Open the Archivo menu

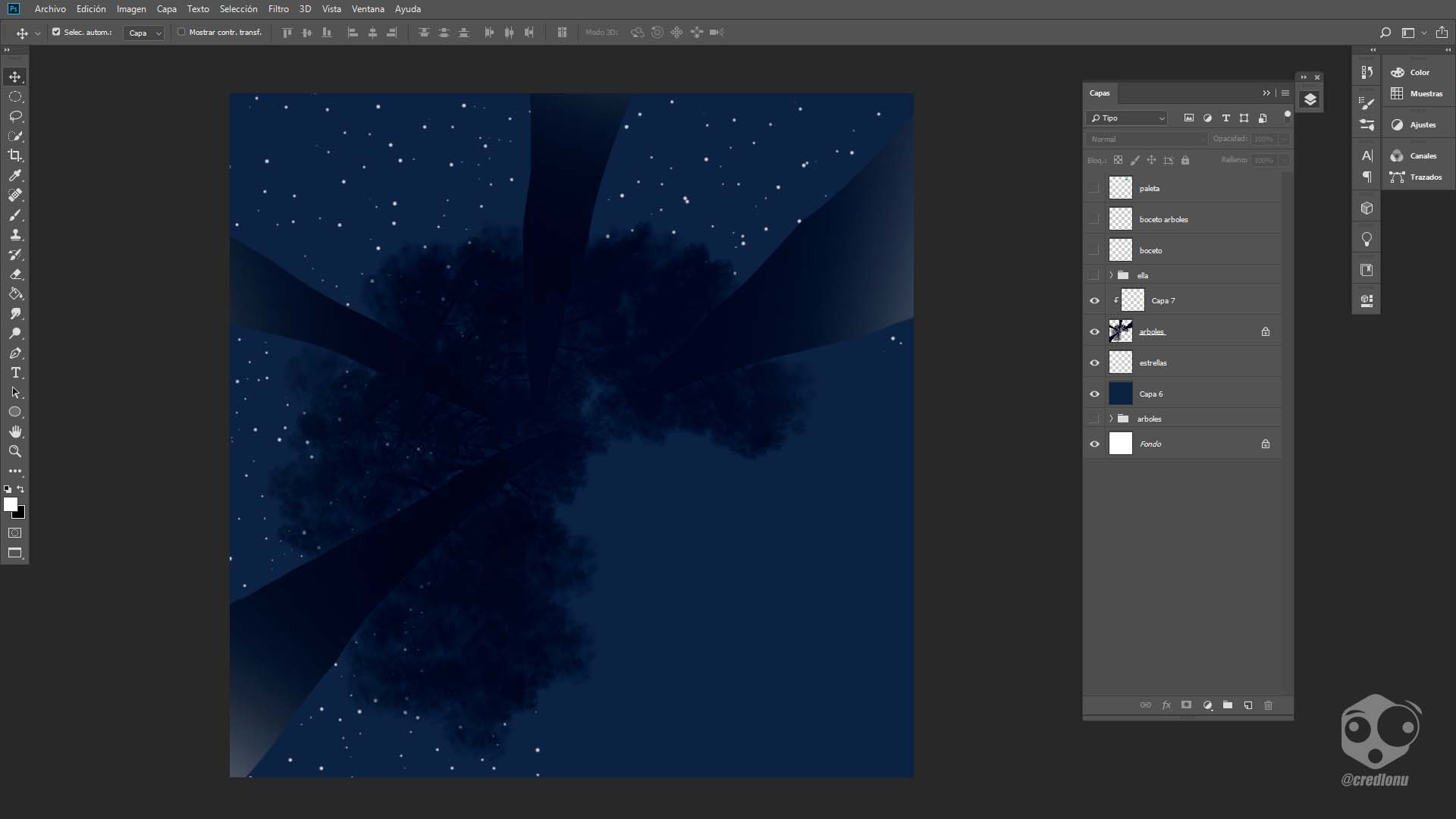[x=50, y=9]
